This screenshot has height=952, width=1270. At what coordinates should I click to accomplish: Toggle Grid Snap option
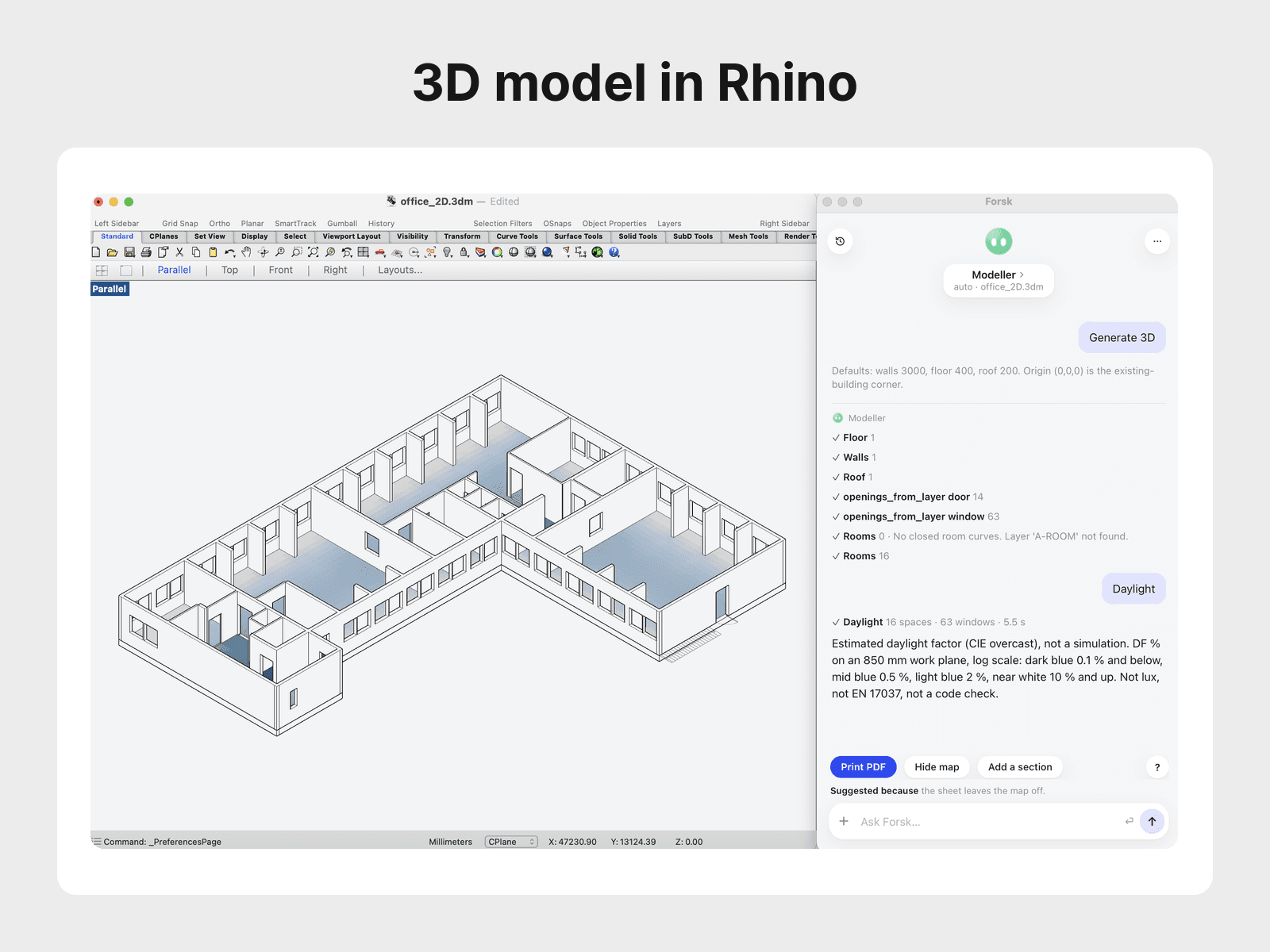click(180, 224)
